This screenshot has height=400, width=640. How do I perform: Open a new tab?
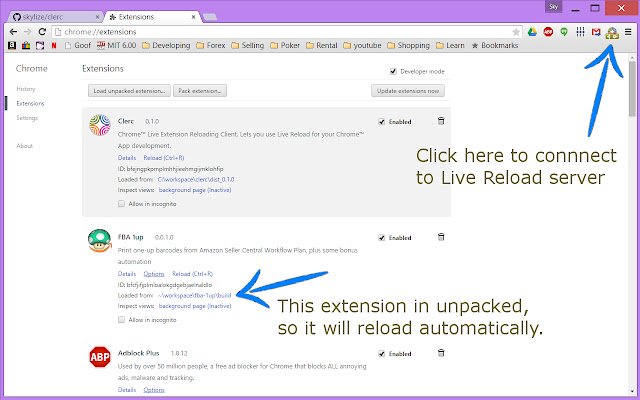(x=210, y=17)
